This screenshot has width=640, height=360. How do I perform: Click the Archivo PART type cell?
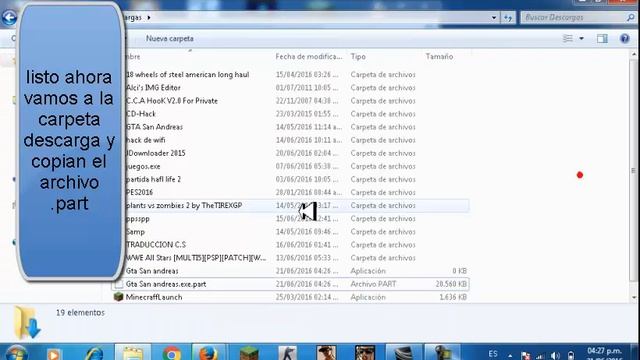373,284
